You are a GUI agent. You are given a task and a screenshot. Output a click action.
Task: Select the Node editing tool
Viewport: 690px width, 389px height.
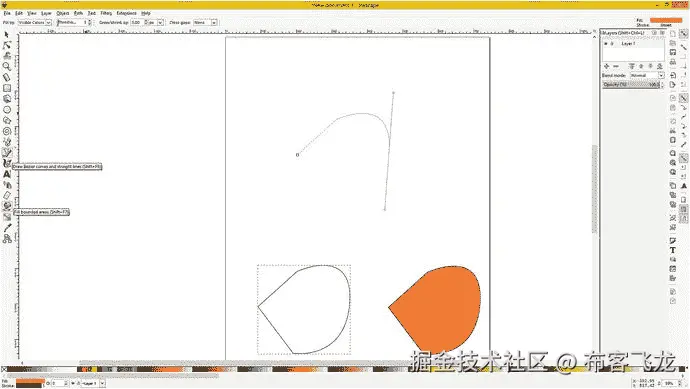(x=7, y=45)
